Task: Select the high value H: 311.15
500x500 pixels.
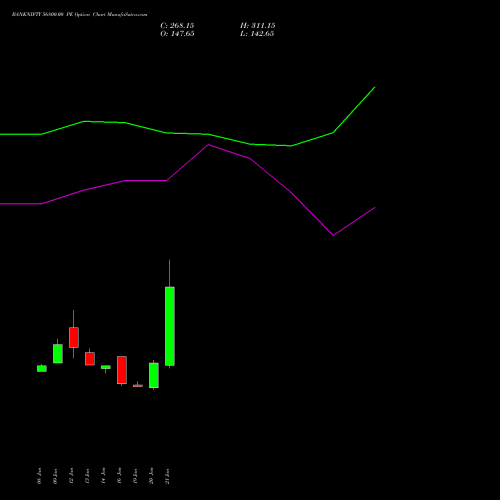Action: pos(258,26)
